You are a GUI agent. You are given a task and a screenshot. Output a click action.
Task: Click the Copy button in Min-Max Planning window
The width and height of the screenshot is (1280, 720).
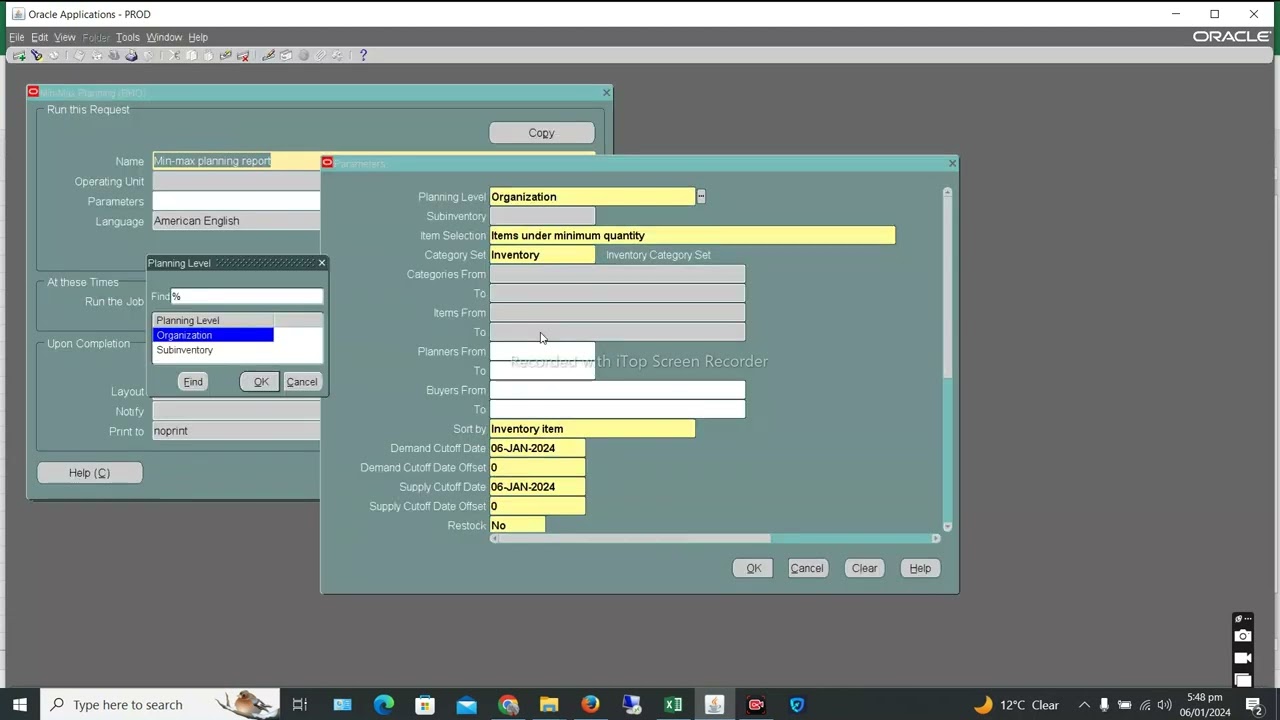[541, 133]
